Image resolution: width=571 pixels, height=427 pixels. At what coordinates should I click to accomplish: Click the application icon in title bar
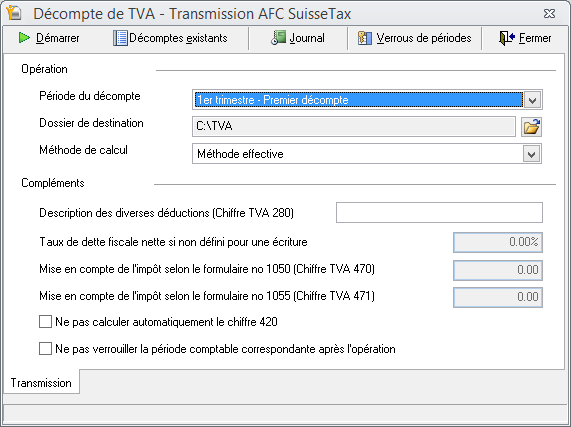click(x=14, y=13)
